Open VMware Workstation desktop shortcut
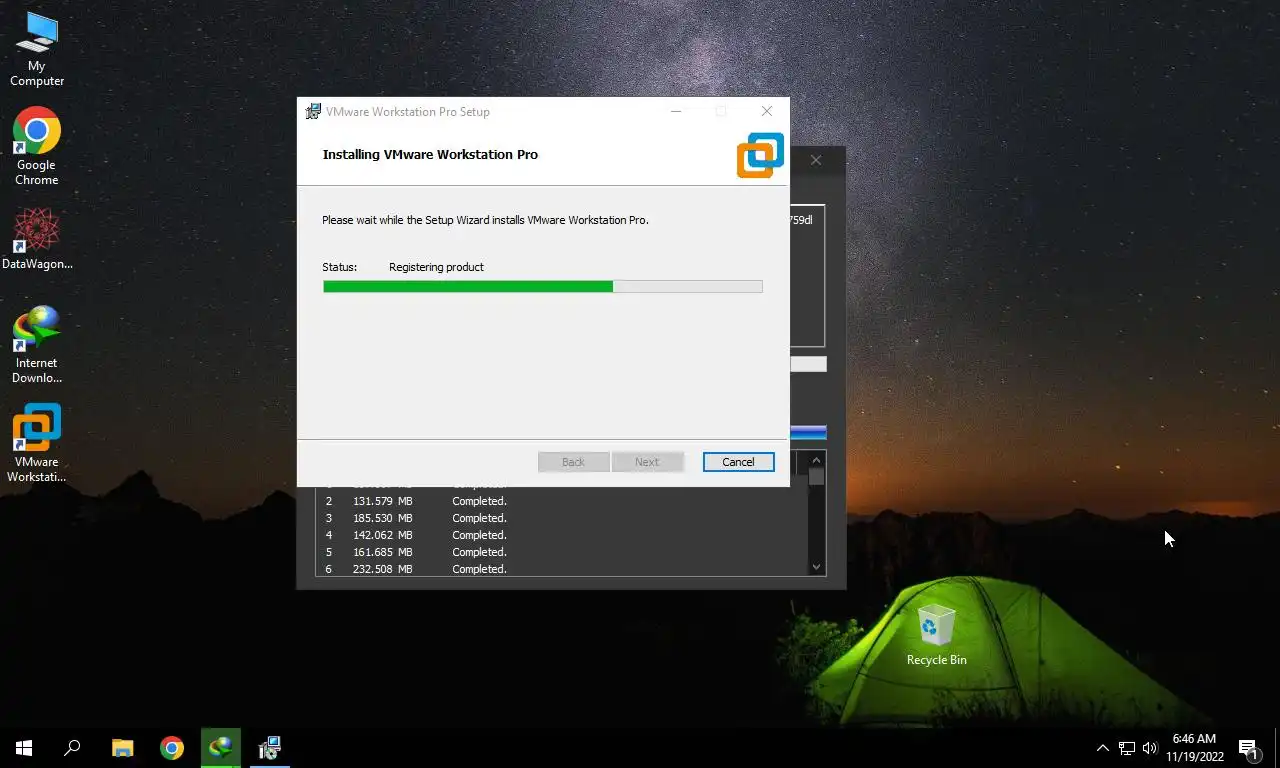 37,443
